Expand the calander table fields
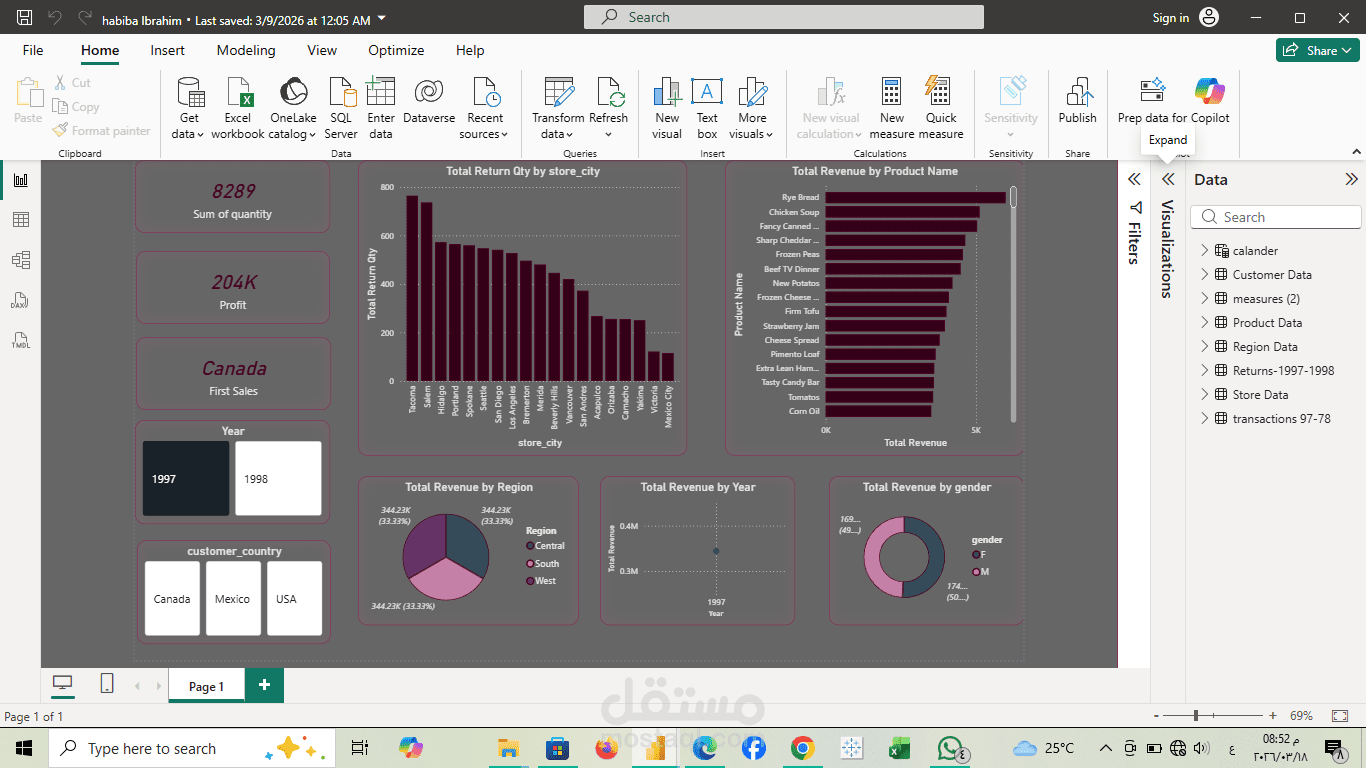The image size is (1366, 768). [1204, 251]
